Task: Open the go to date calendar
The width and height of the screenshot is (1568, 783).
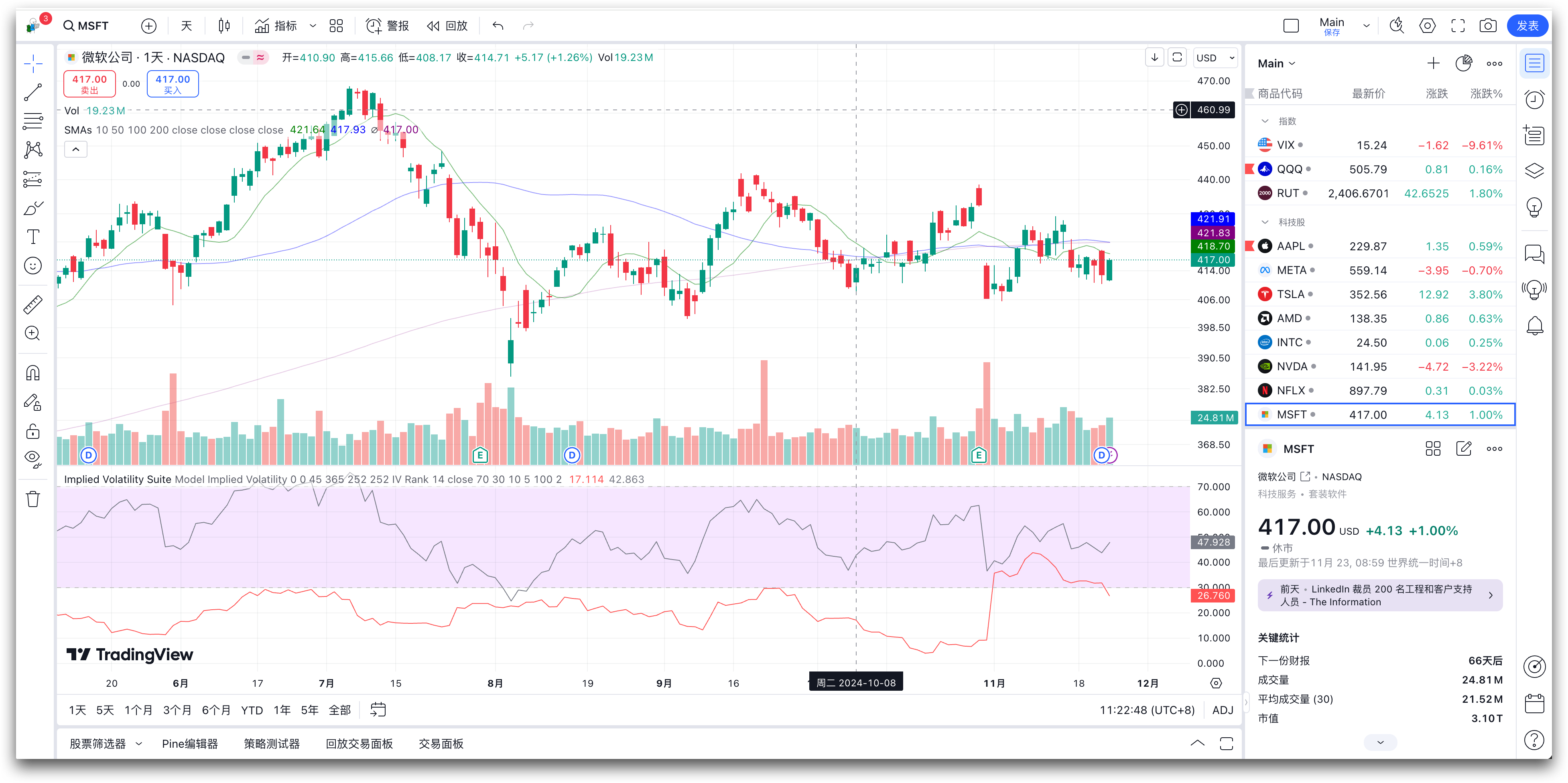Action: [x=378, y=709]
